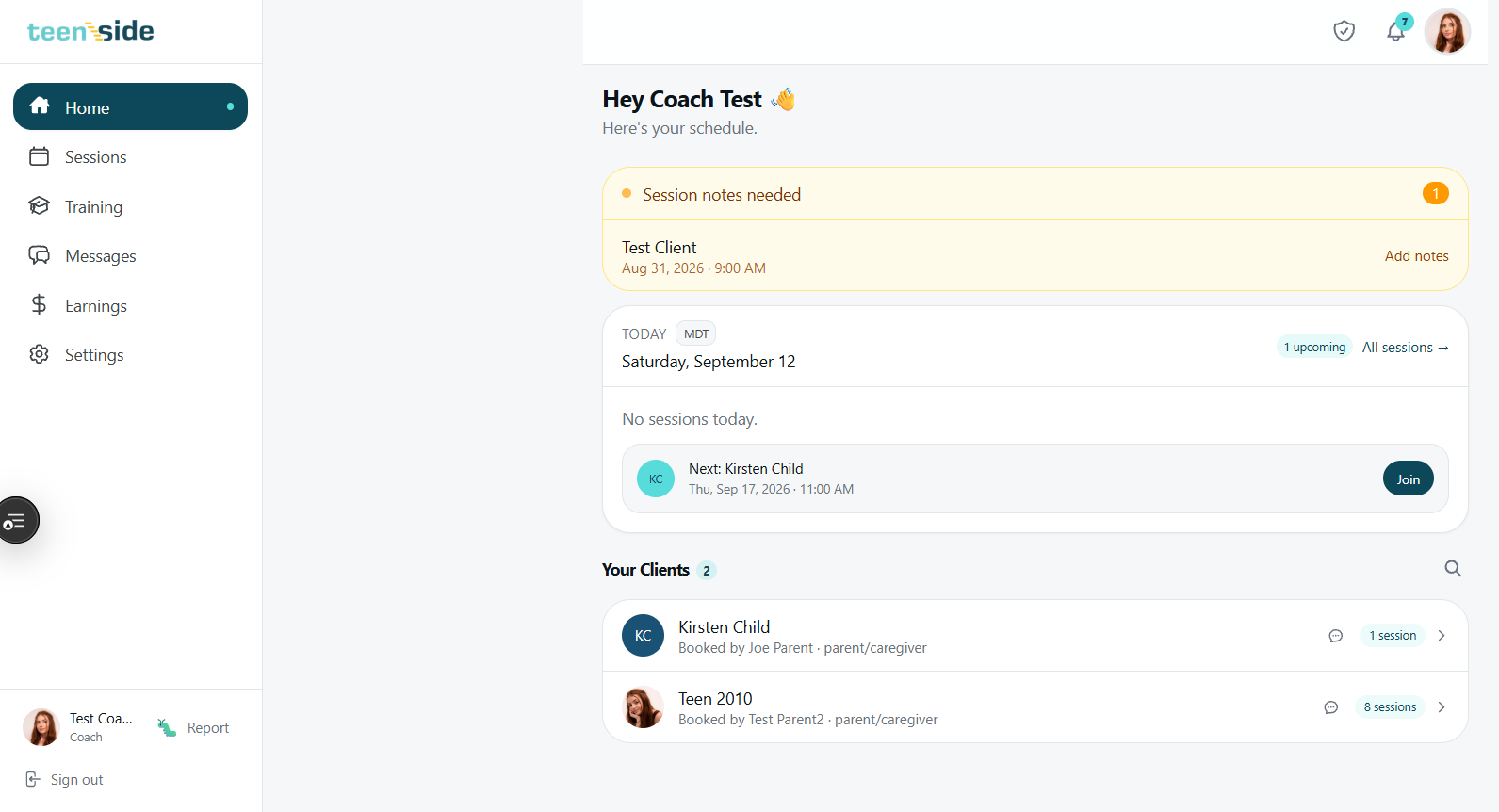Viewport: 1499px width, 812px height.
Task: Click the Saturday, September 12 date
Action: point(709,362)
